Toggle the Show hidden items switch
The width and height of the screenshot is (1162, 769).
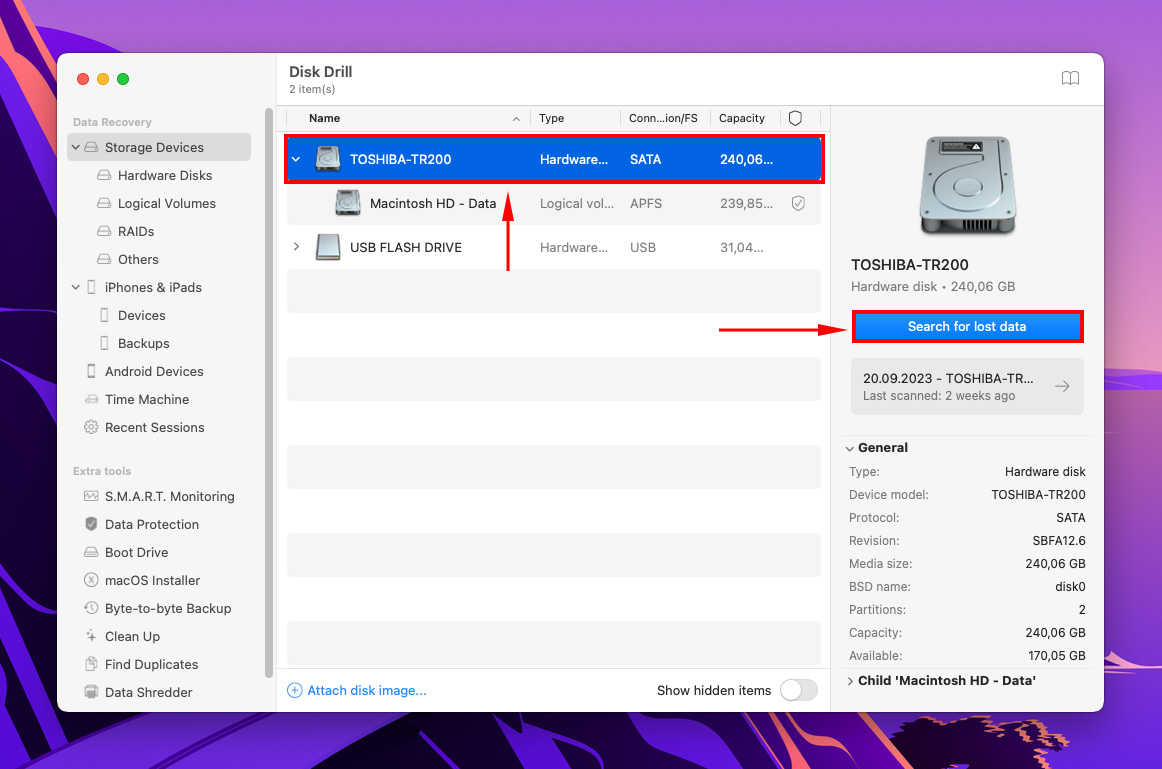click(798, 690)
